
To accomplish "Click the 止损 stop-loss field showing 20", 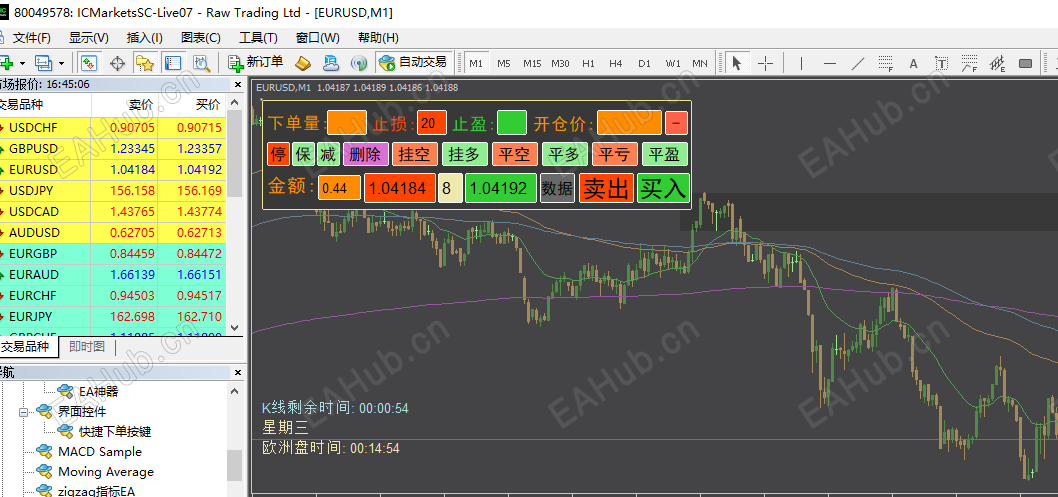I will coord(432,123).
